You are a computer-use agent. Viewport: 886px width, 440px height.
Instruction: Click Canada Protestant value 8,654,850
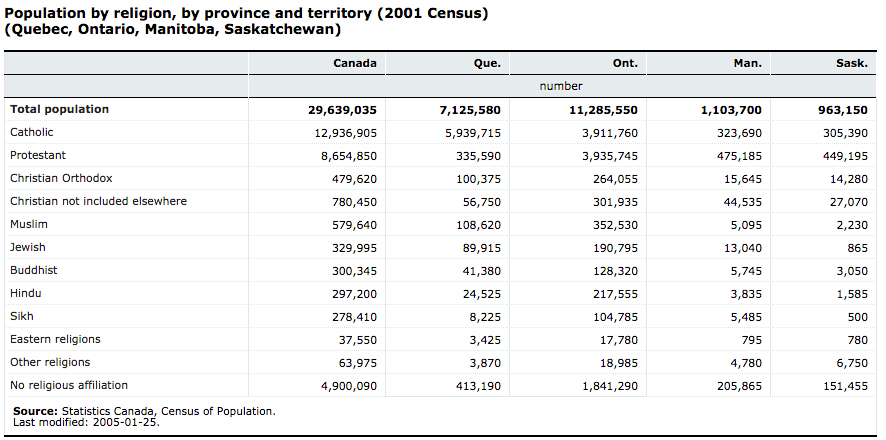point(349,156)
